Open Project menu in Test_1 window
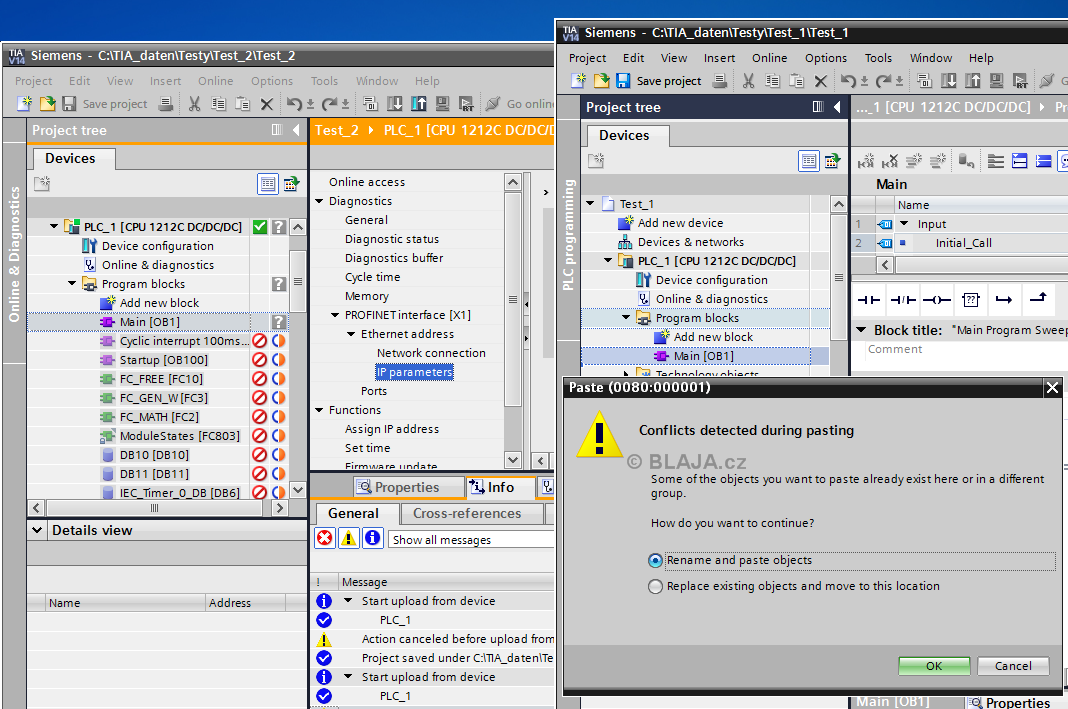Image resolution: width=1068 pixels, height=709 pixels. click(x=587, y=58)
